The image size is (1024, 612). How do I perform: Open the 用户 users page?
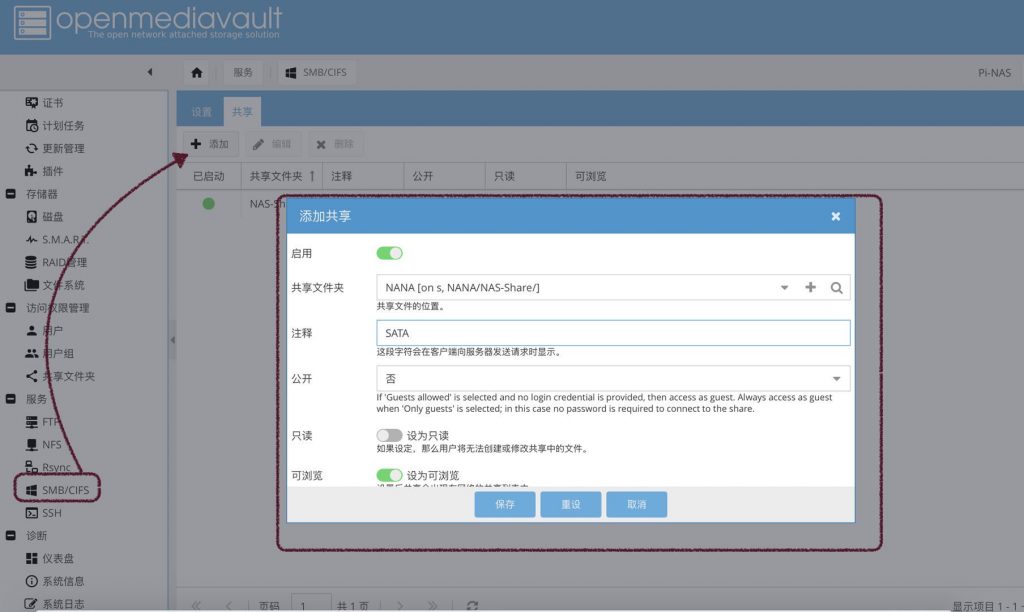pos(44,330)
